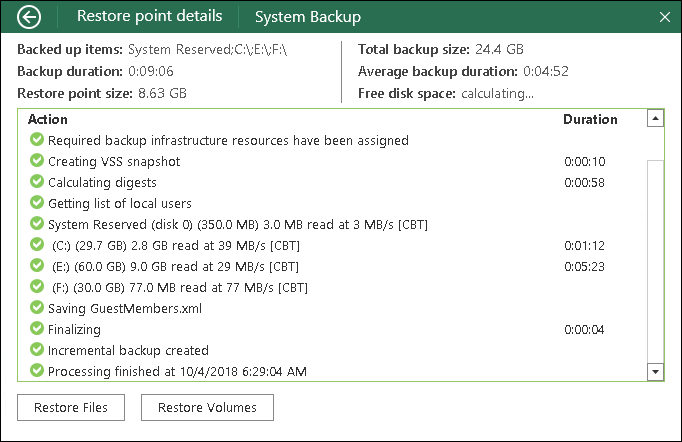Select the '(F:) (30.0 GB) 77.0 MB read' row

(333, 288)
